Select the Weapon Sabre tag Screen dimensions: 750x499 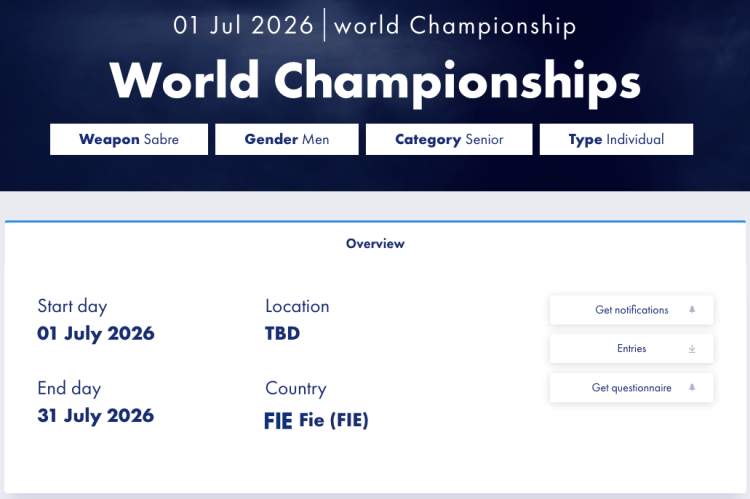pyautogui.click(x=129, y=140)
